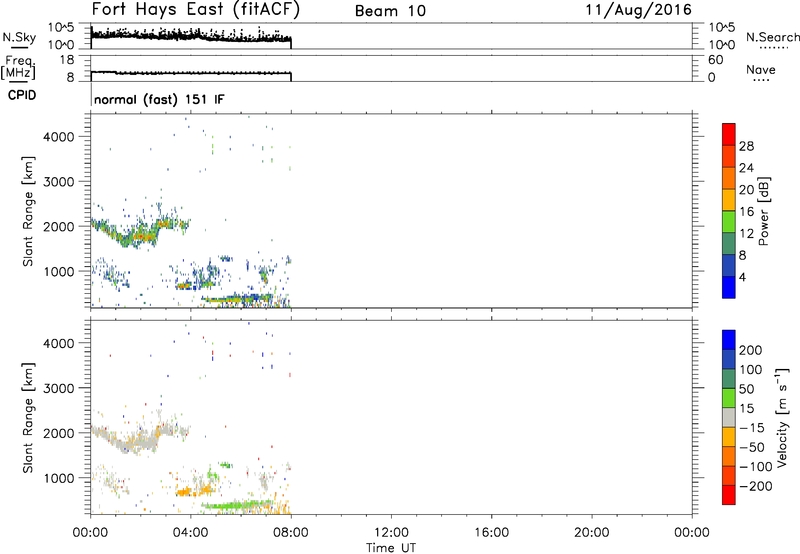Click the Velocity [m s⁻¹] colorbar label
Viewport: 800px width, 554px height.
[x=781, y=417]
